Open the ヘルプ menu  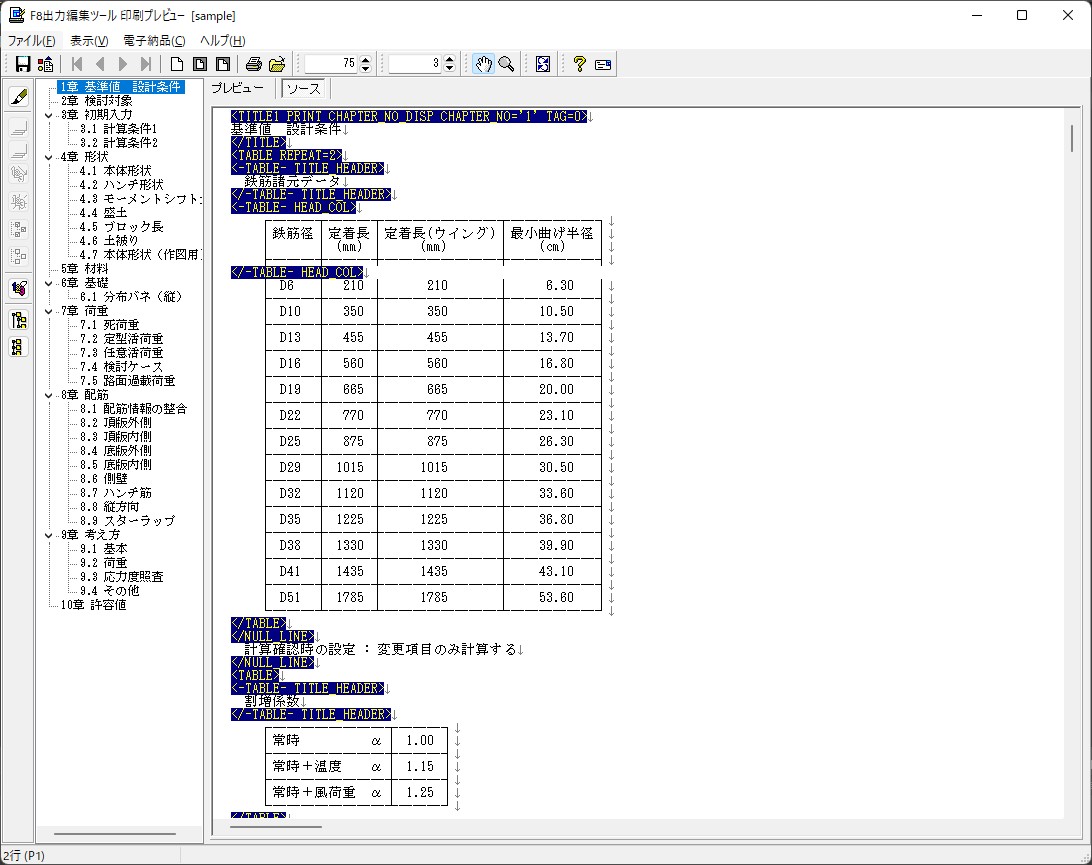click(x=223, y=40)
